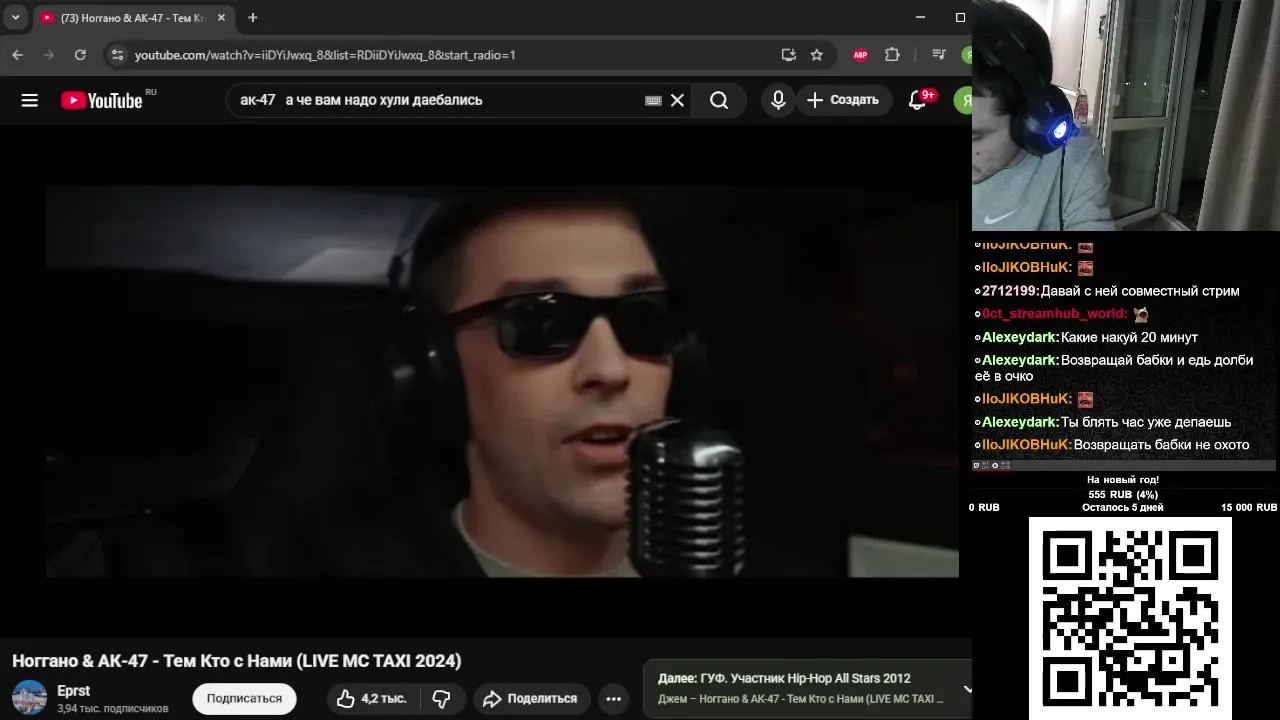Click IloJIKOBHuK's 'Возвращать бабки не охото' message

click(1161, 444)
